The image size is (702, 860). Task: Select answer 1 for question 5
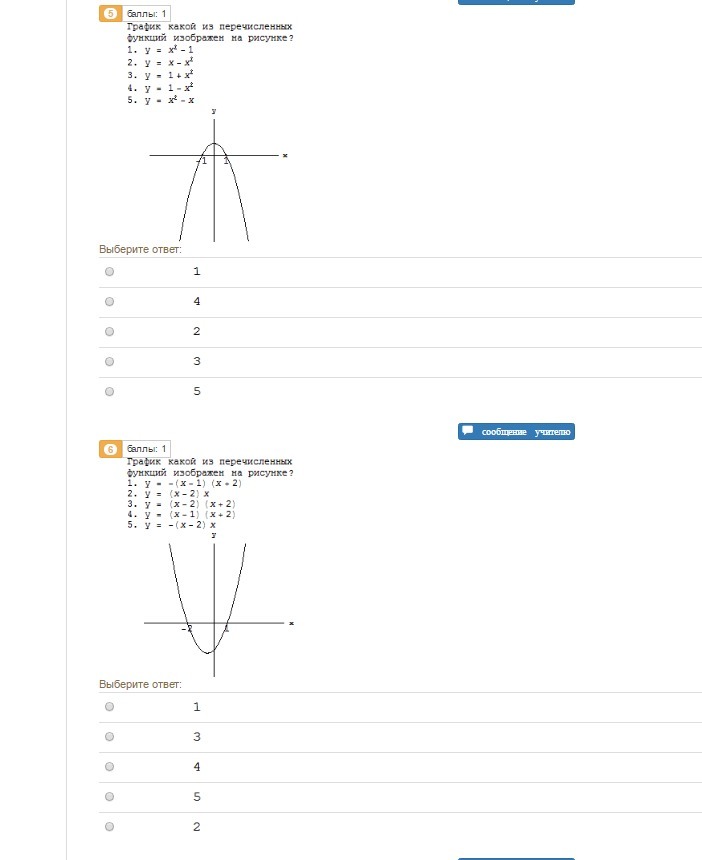pos(110,271)
